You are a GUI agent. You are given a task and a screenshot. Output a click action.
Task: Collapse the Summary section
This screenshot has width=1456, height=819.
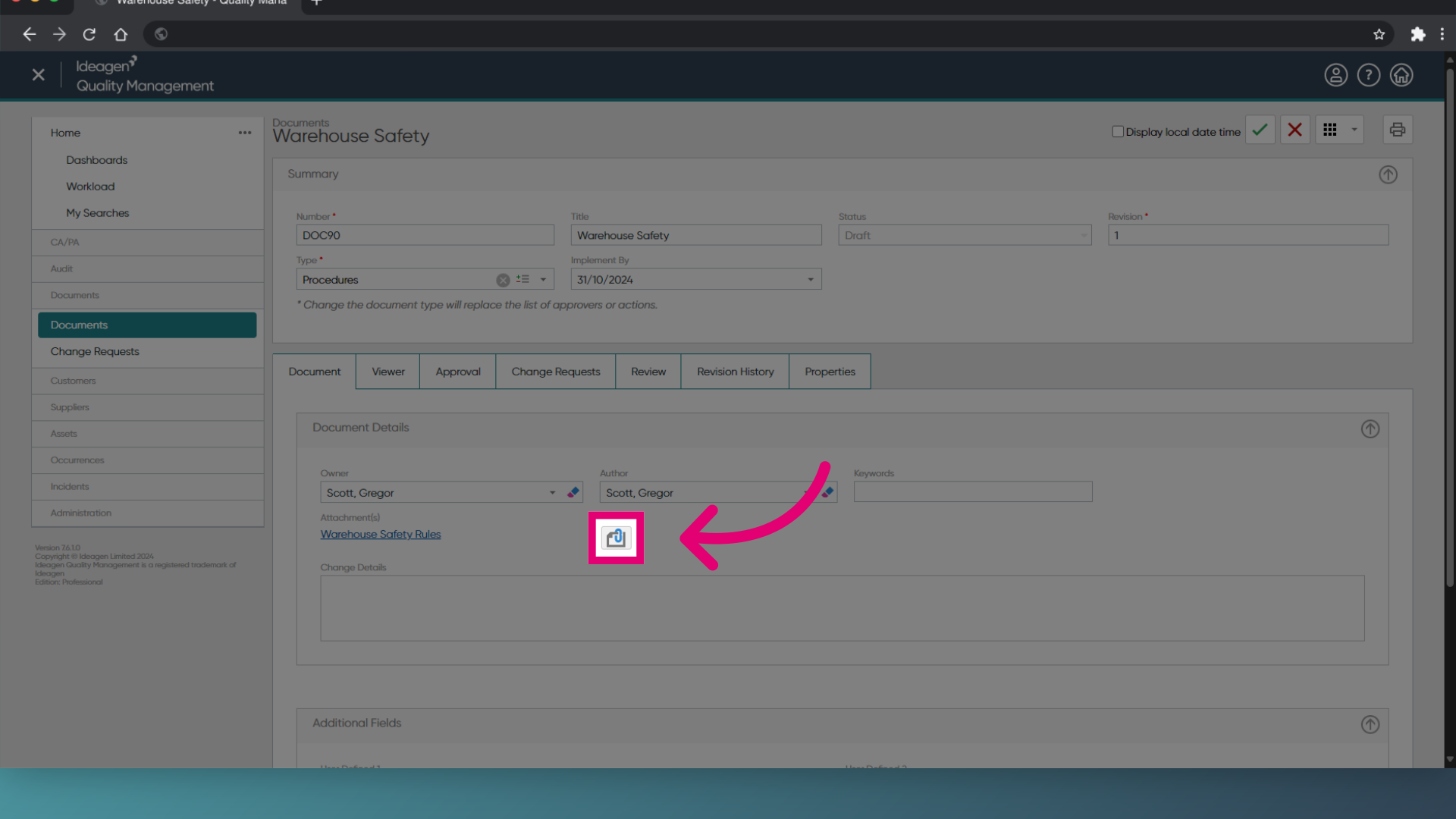point(1388,174)
